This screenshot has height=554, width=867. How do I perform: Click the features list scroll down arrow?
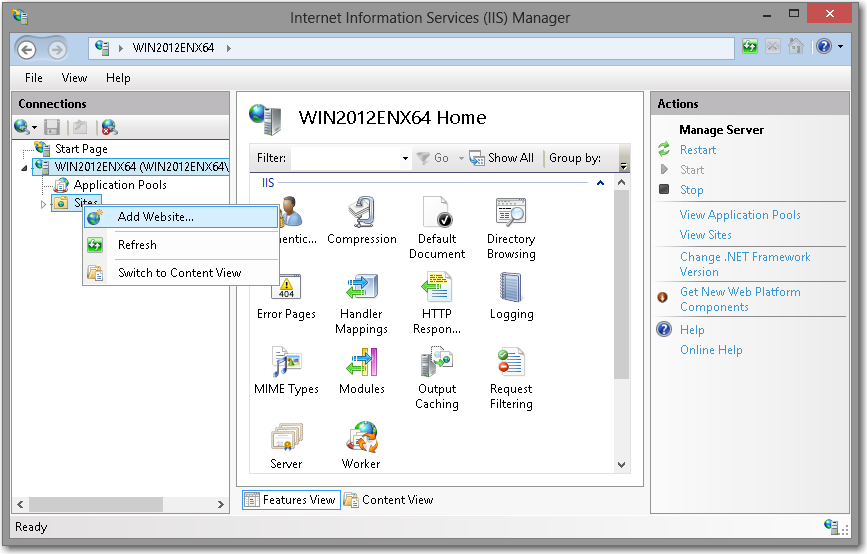click(x=621, y=465)
